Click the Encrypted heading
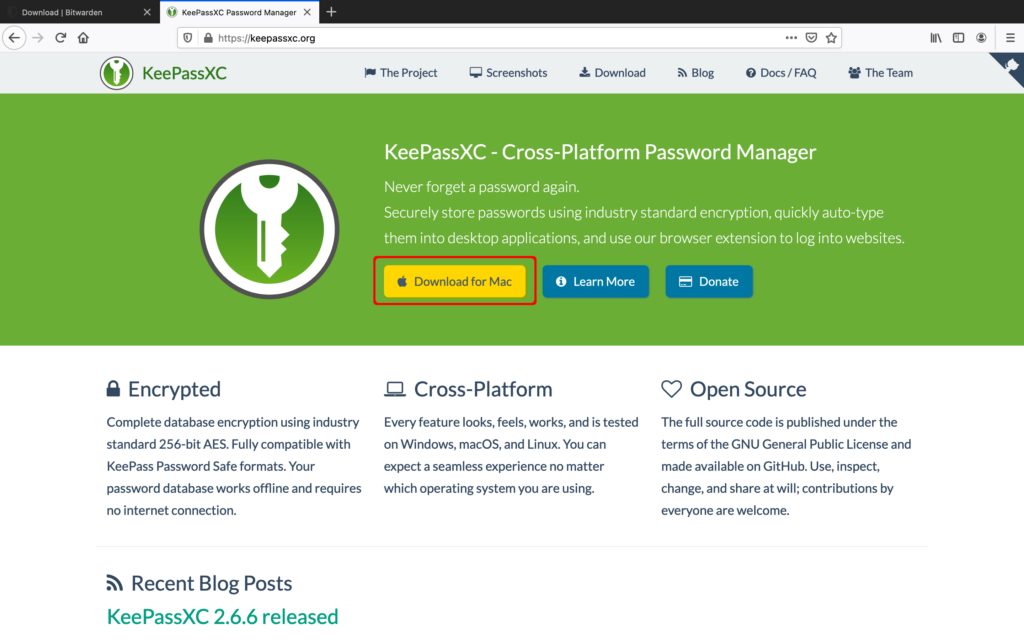 [x=174, y=389]
